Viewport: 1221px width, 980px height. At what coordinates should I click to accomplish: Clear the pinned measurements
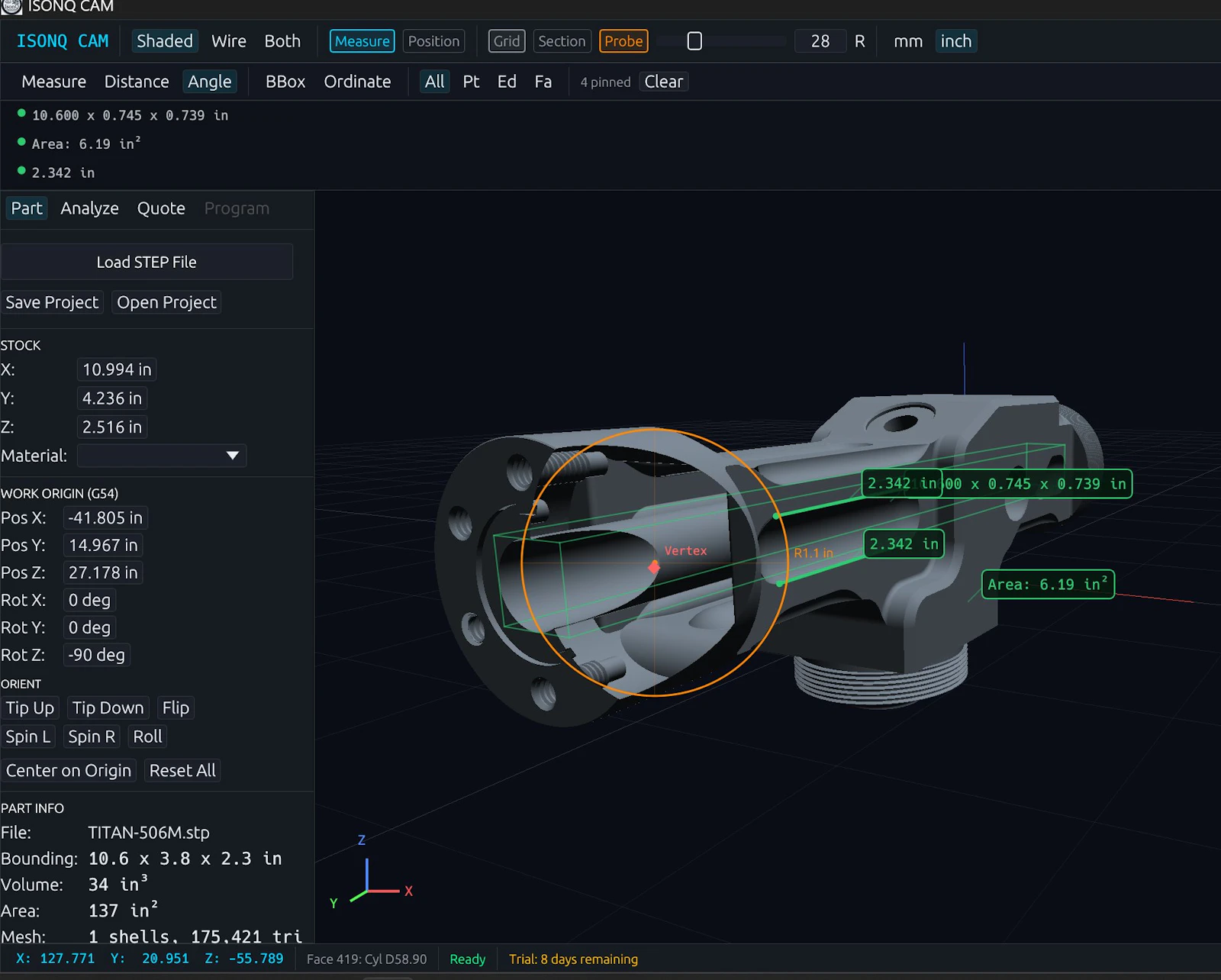click(x=664, y=82)
